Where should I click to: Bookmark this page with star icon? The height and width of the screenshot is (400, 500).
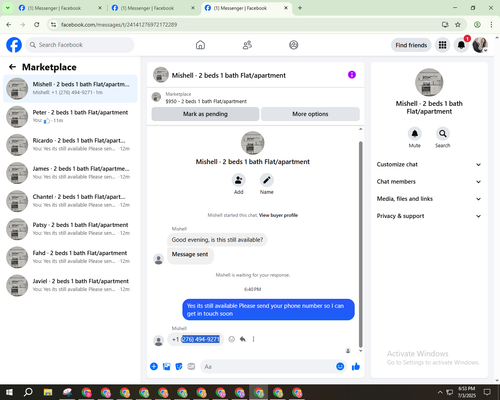pyautogui.click(x=458, y=25)
